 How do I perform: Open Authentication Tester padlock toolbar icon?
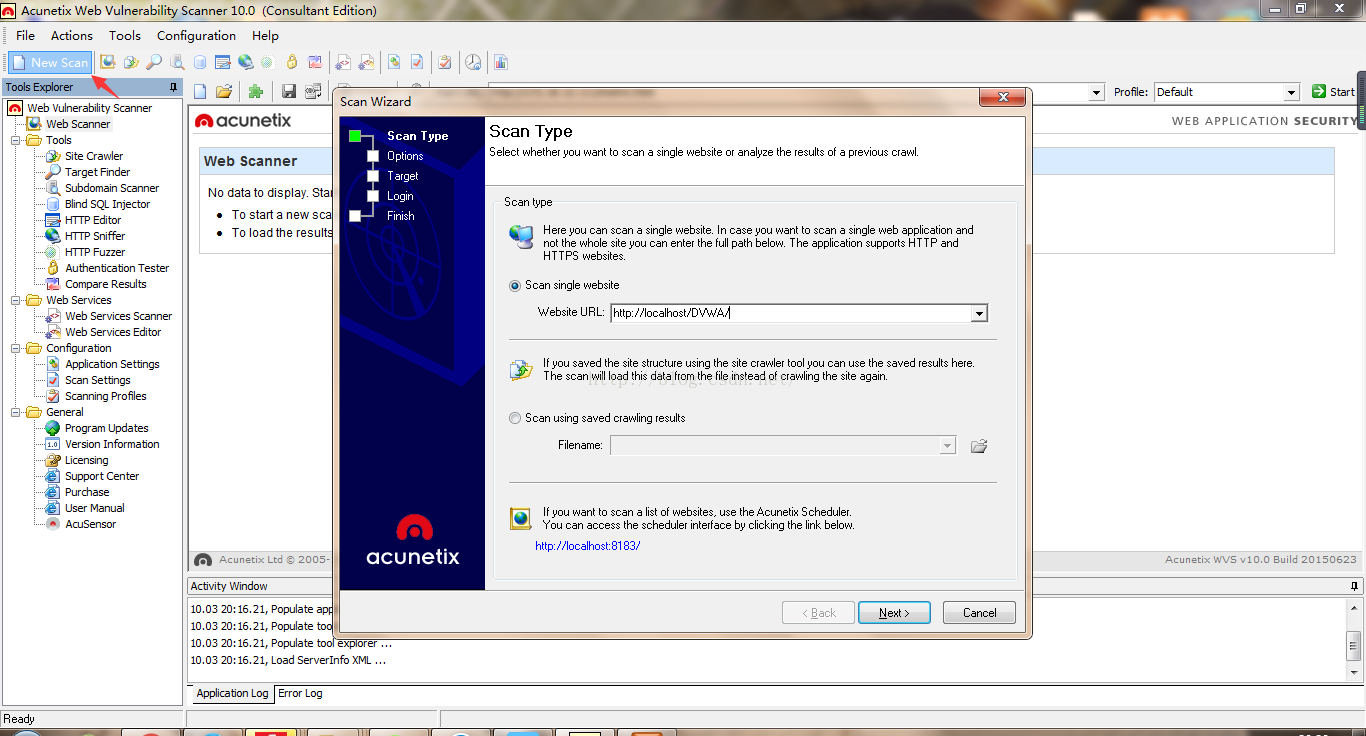click(x=292, y=63)
